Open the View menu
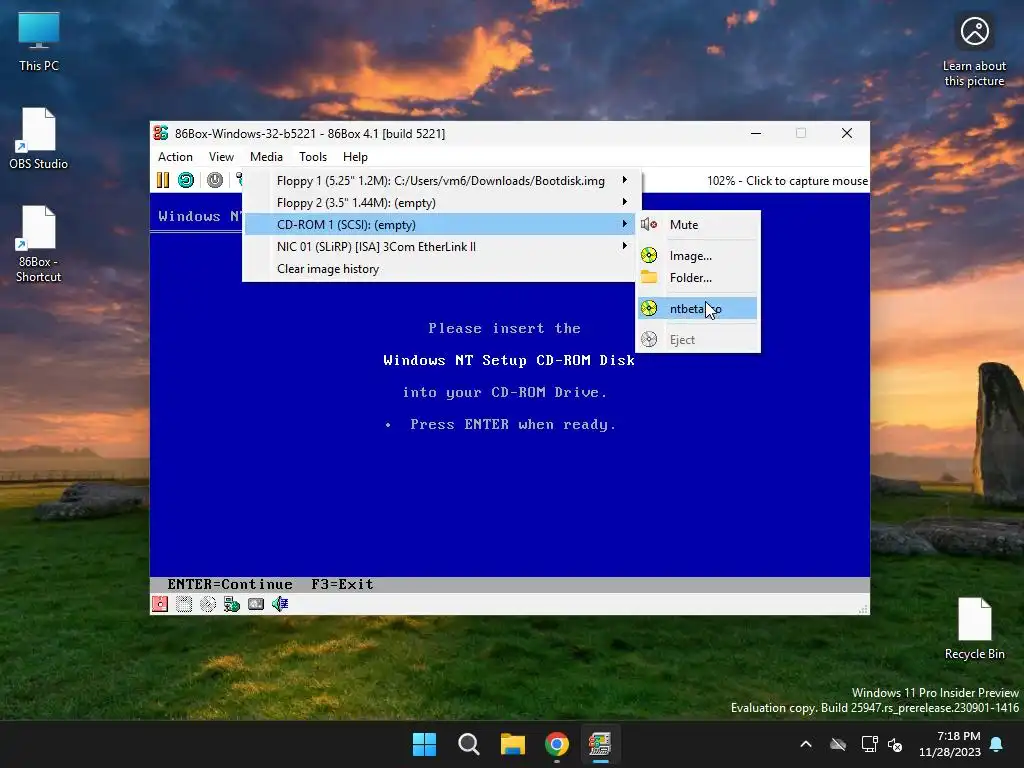The width and height of the screenshot is (1024, 768). (x=221, y=157)
